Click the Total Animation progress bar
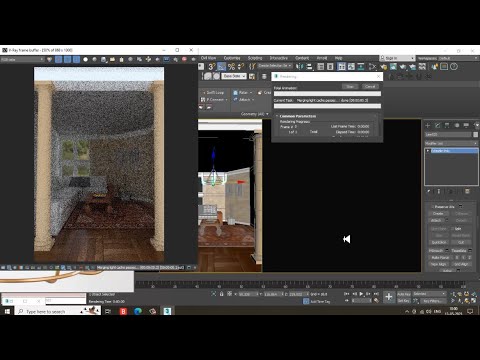 pos(327,94)
